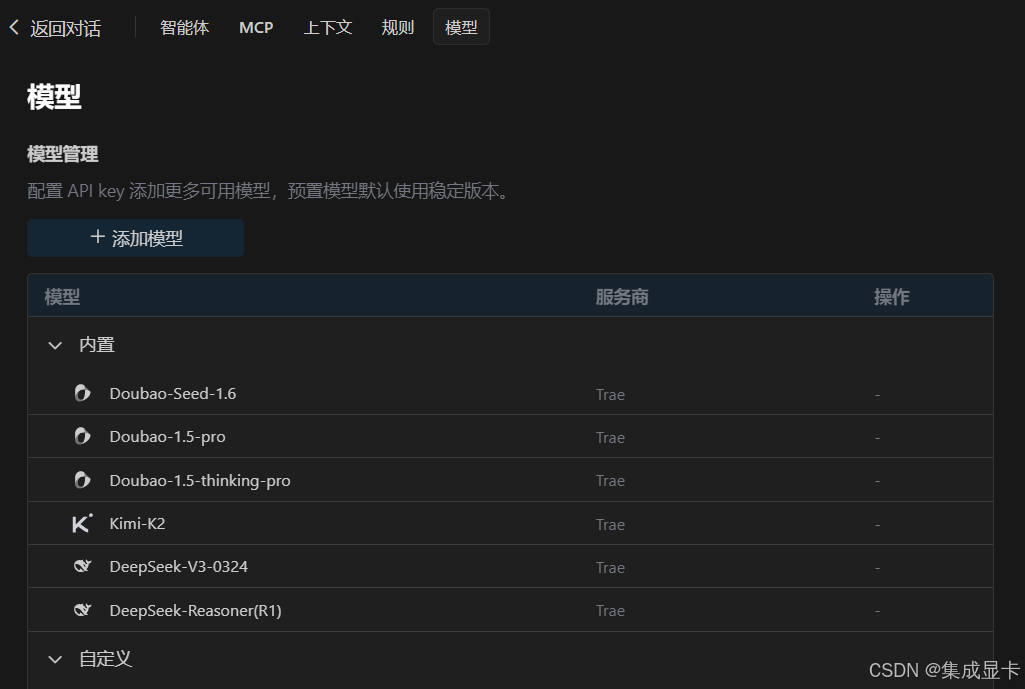Select the DeepSeek-Reasoner(R1) model name
Screen dimensions: 1025x689
pos(195,611)
